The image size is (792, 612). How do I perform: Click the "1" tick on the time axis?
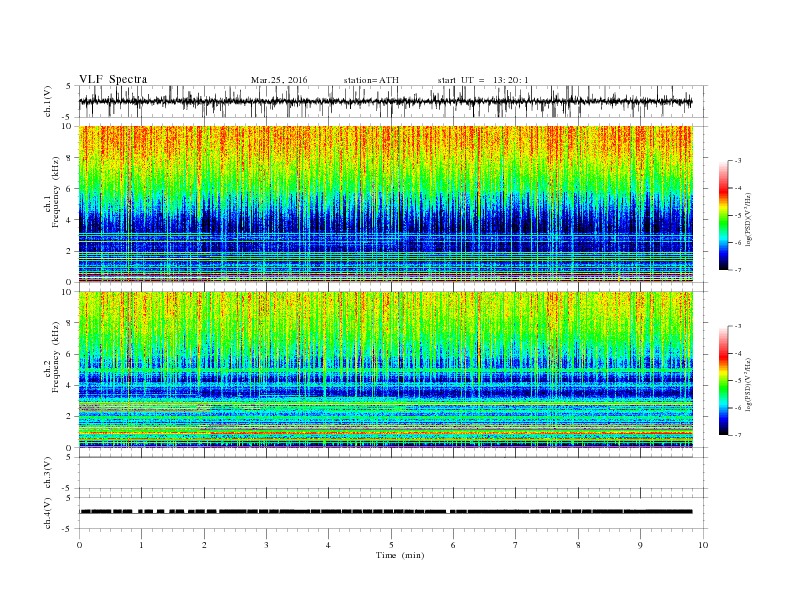(x=141, y=545)
